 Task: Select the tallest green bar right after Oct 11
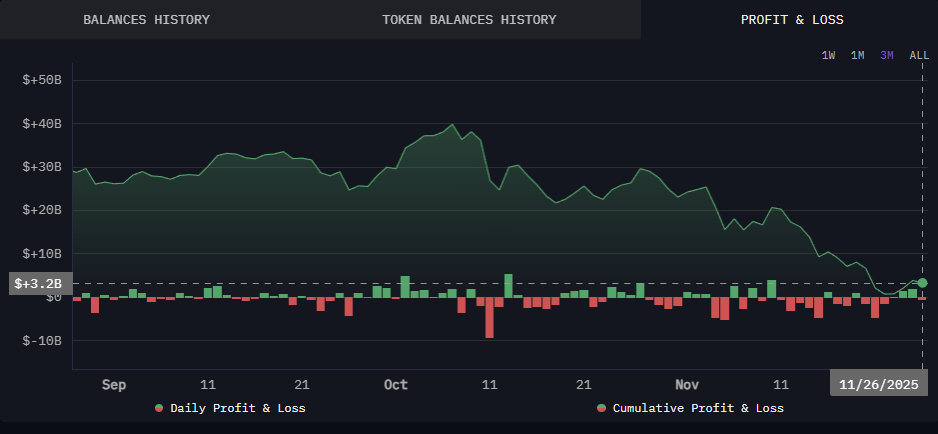pos(508,285)
